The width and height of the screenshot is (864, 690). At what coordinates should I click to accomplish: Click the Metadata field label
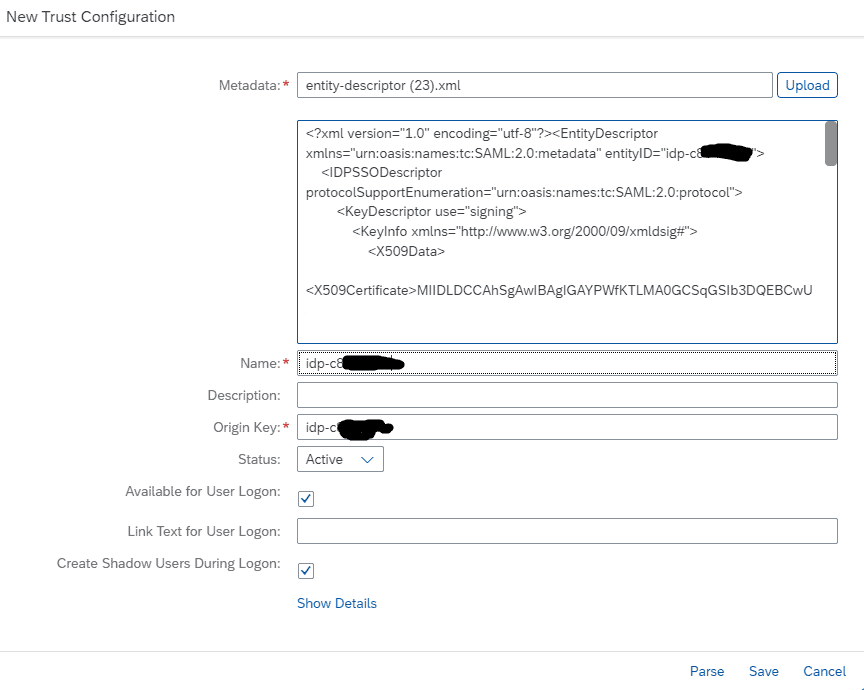pos(250,85)
